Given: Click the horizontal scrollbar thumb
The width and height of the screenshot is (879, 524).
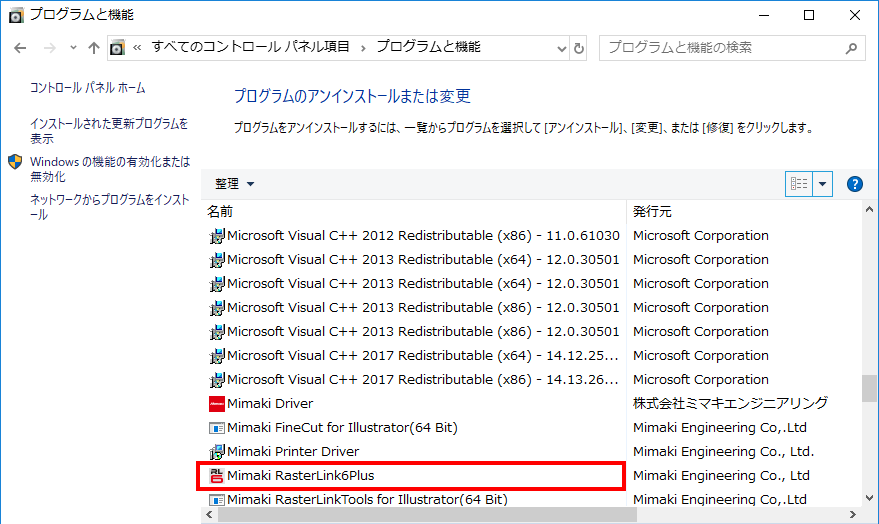Looking at the screenshot, I should (427, 514).
